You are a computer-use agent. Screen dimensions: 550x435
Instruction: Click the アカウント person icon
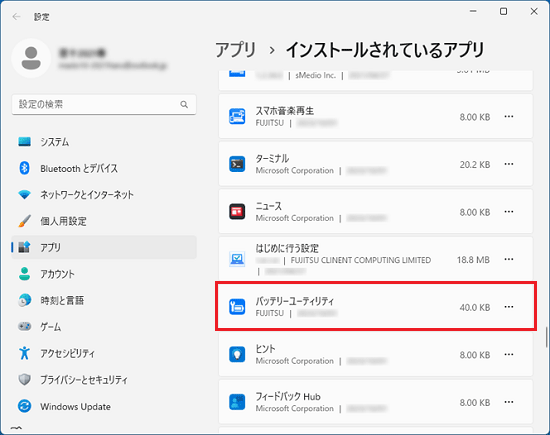pyautogui.click(x=25, y=274)
